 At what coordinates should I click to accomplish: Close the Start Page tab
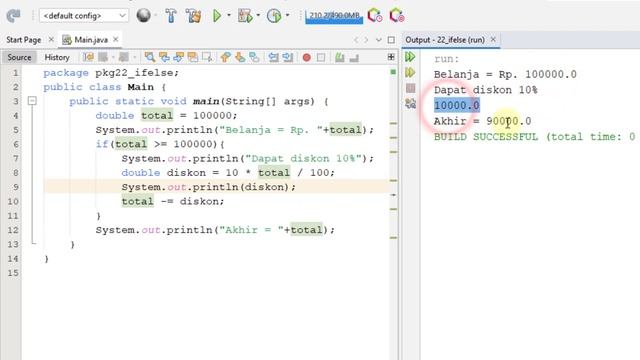click(51, 40)
